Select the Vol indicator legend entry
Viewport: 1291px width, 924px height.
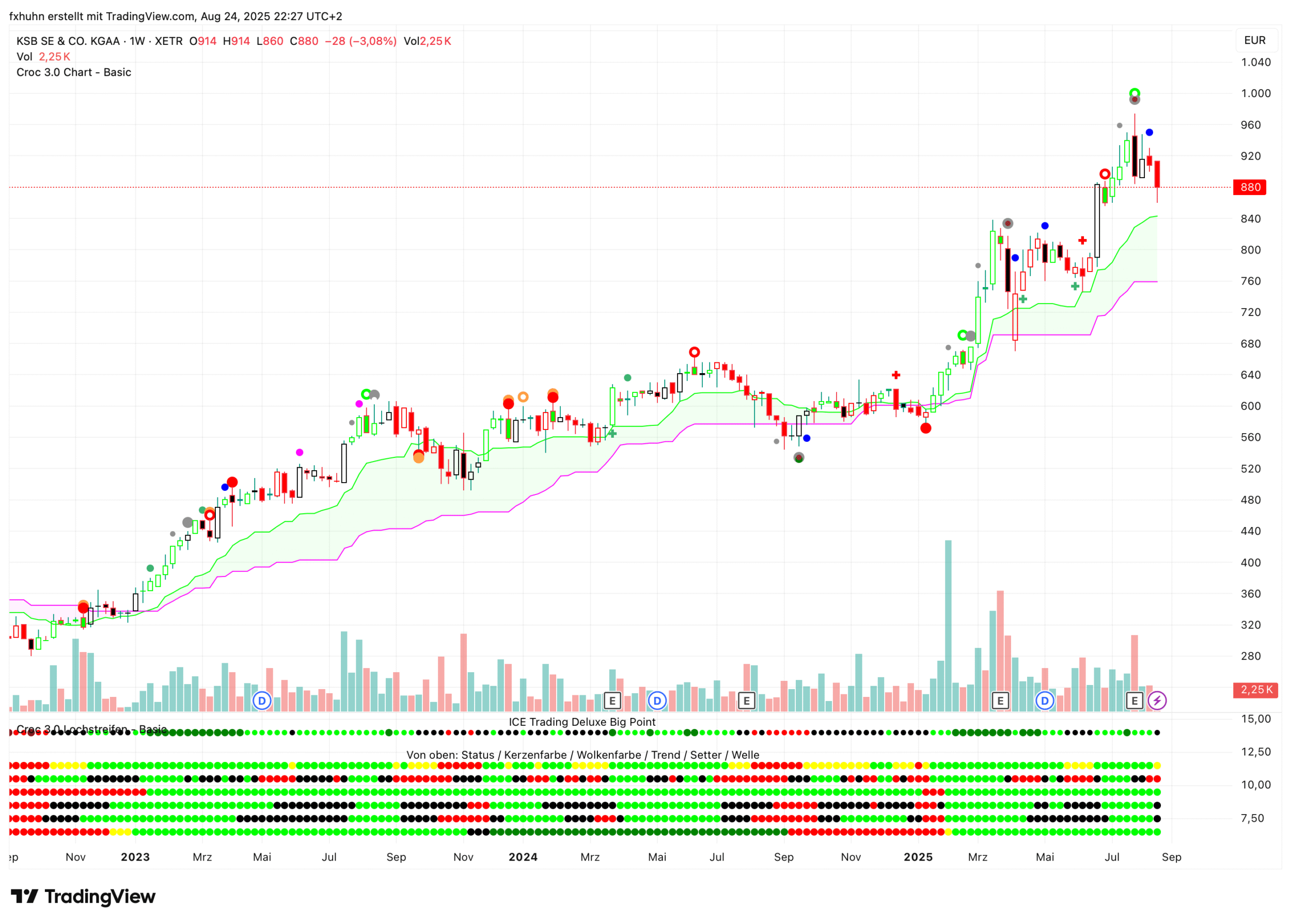click(24, 56)
